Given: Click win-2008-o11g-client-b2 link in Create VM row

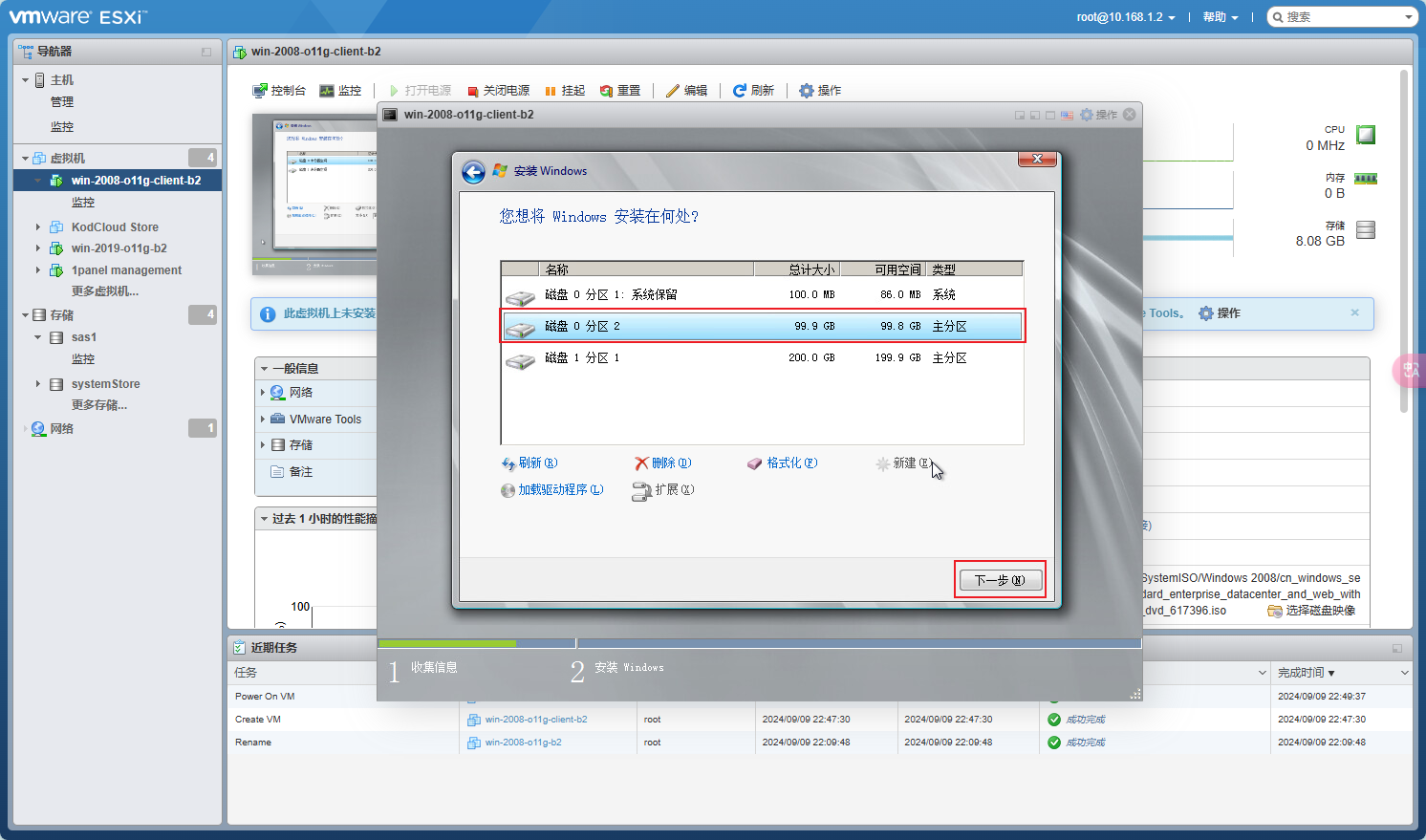Looking at the screenshot, I should tap(536, 720).
